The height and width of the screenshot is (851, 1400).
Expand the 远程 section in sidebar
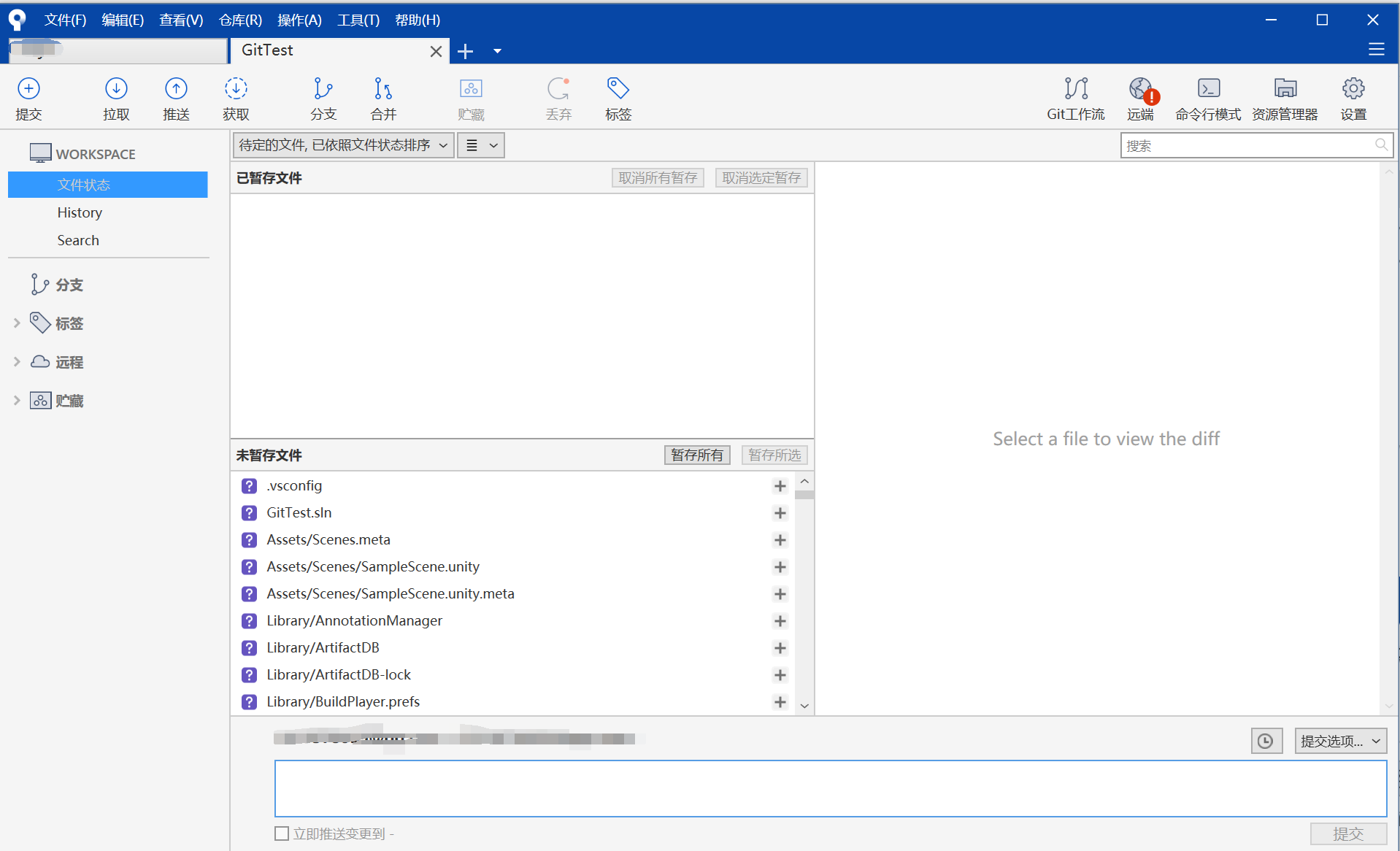click(x=17, y=361)
